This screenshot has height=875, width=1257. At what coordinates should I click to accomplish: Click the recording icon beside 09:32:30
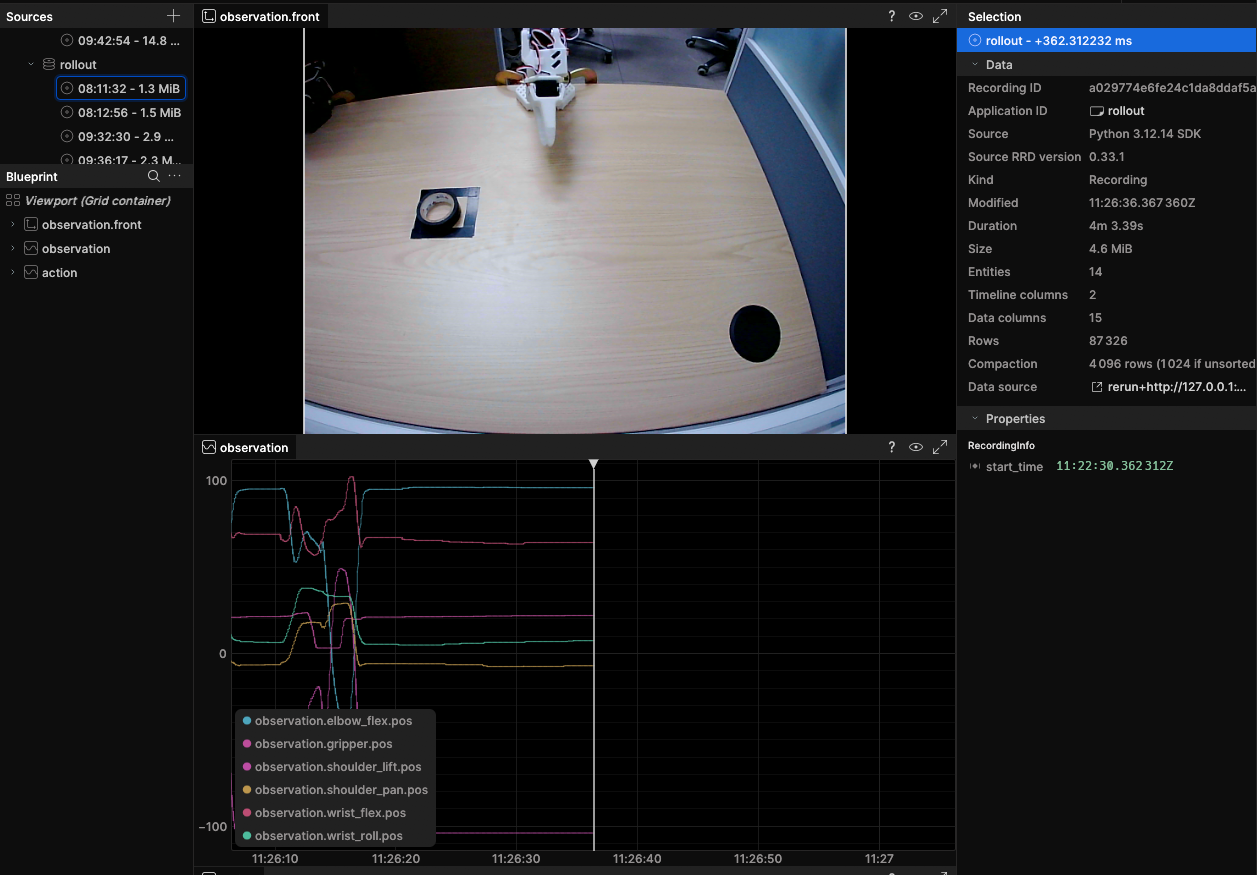click(67, 136)
